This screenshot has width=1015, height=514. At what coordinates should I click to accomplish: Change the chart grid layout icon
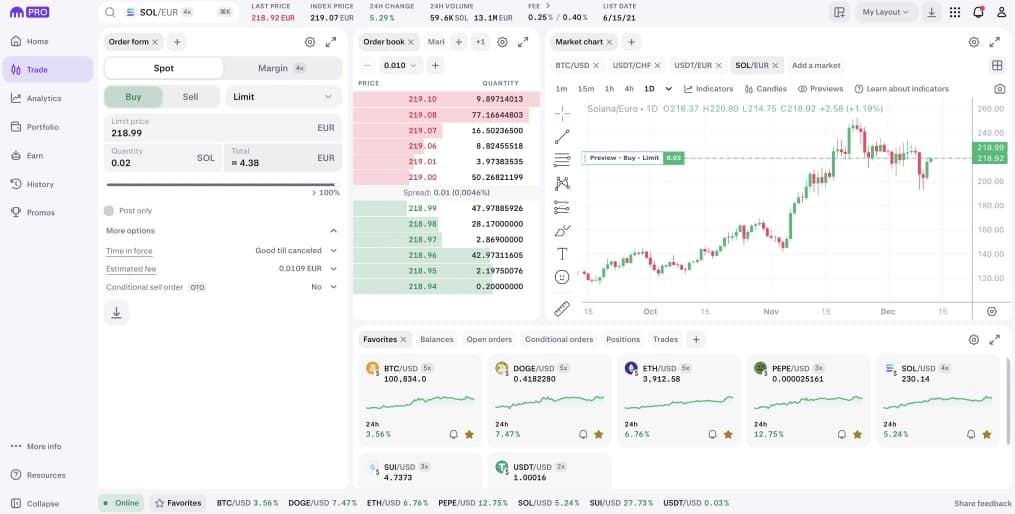tap(997, 65)
